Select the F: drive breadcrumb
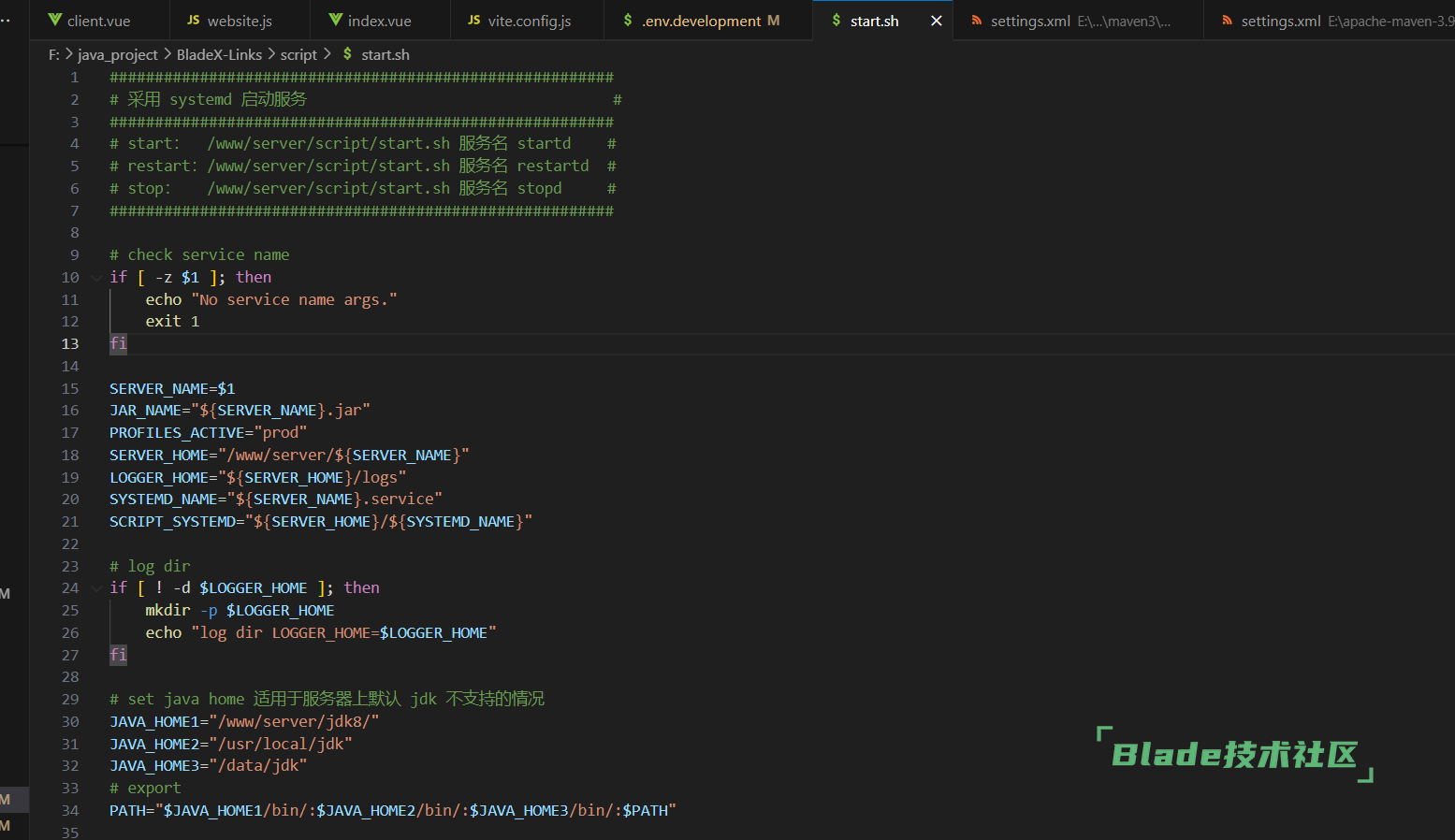Image resolution: width=1455 pixels, height=840 pixels. point(53,55)
